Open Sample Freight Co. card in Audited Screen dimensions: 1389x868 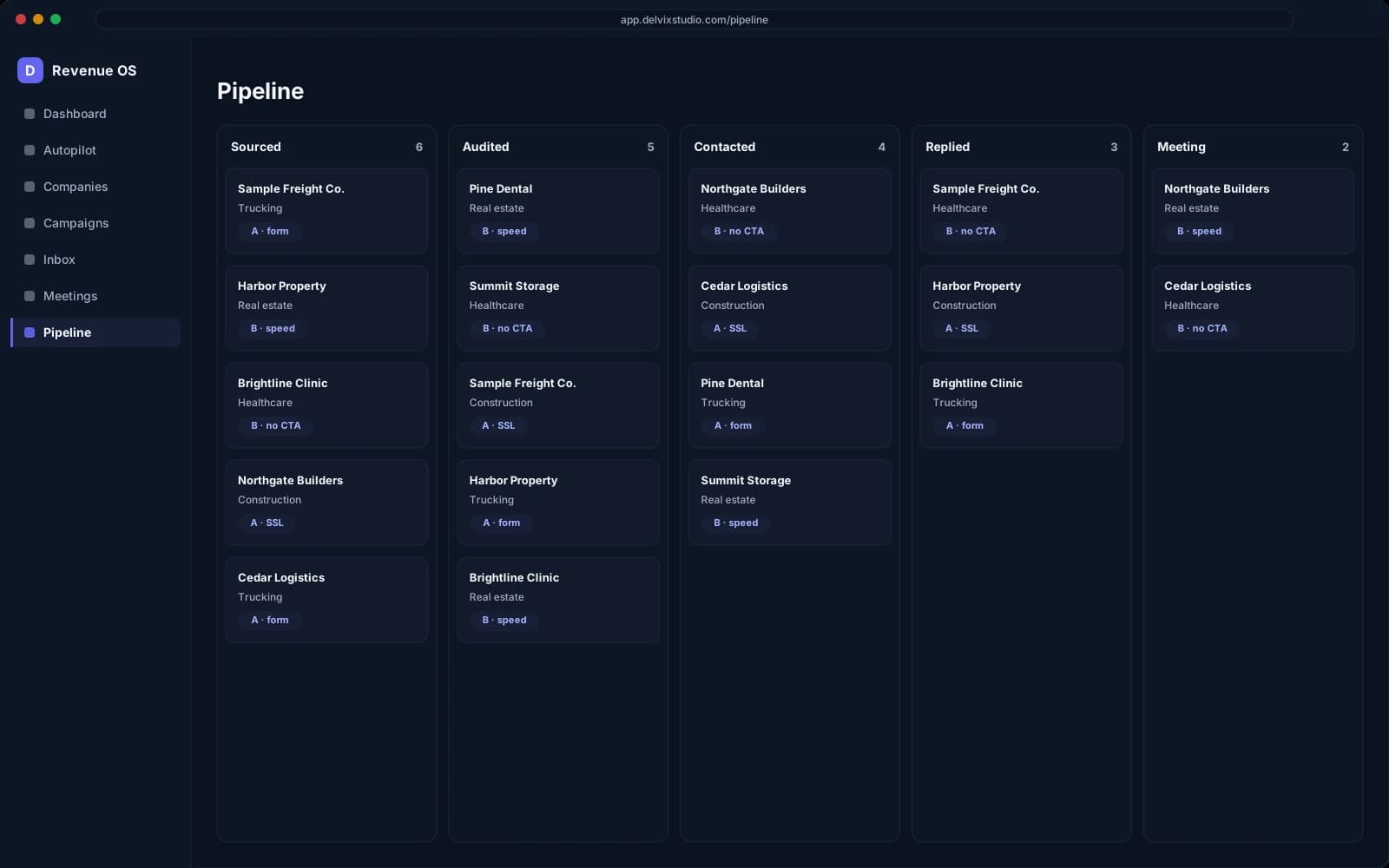point(558,405)
